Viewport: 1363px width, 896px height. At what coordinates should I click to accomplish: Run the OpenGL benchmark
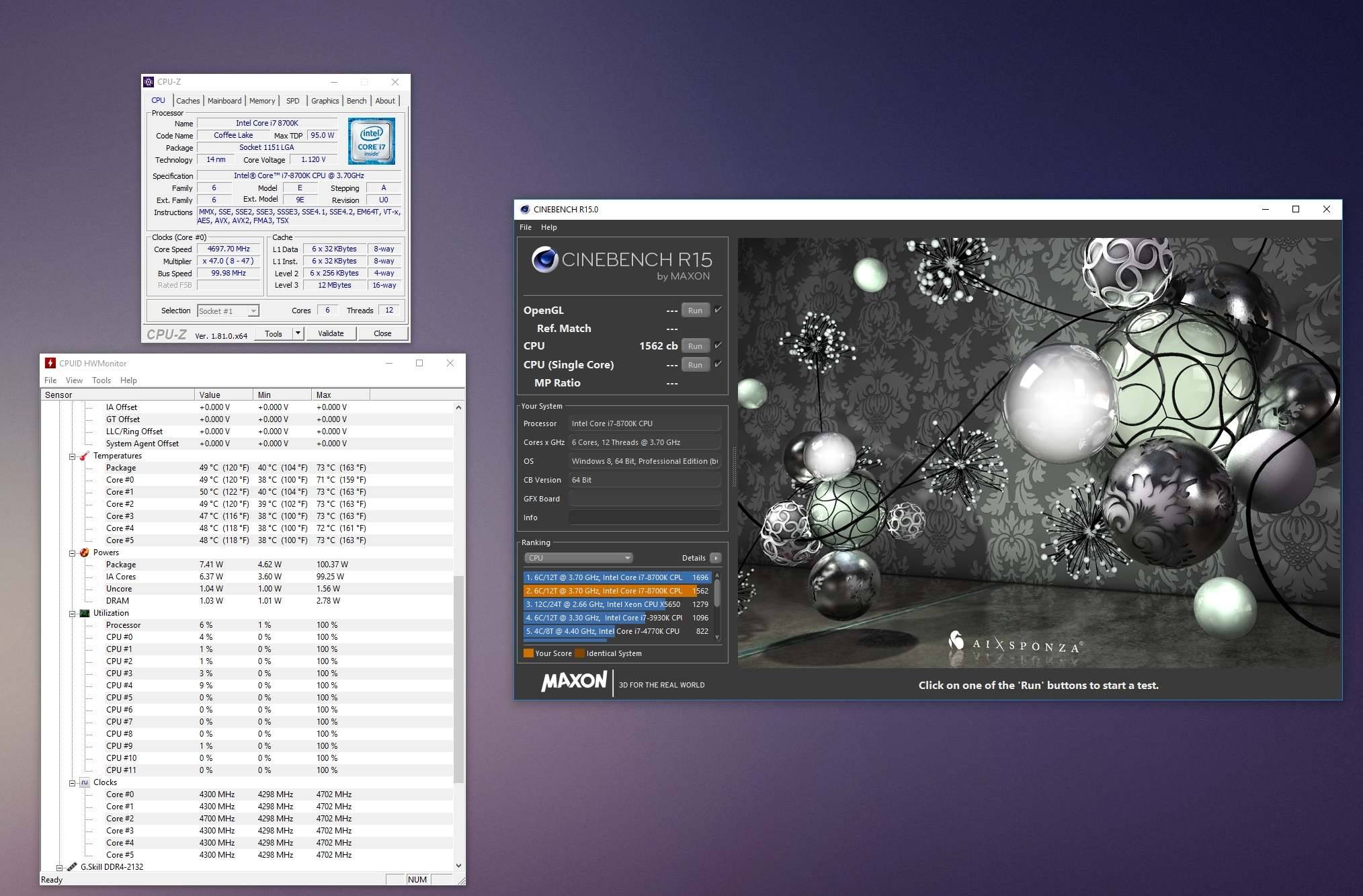point(695,311)
